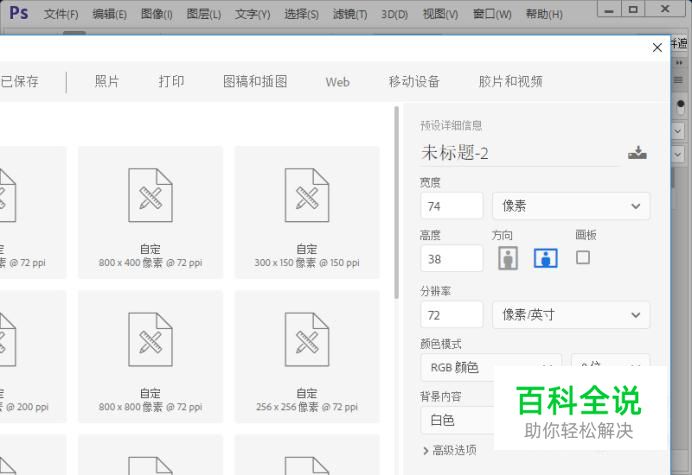This screenshot has width=692, height=475.
Task: Switch to the 照片 tab
Action: [x=107, y=82]
